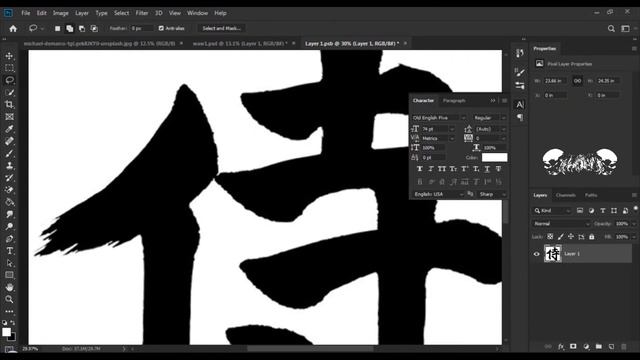Select the Frame tool
The width and height of the screenshot is (640, 360).
coord(9,117)
